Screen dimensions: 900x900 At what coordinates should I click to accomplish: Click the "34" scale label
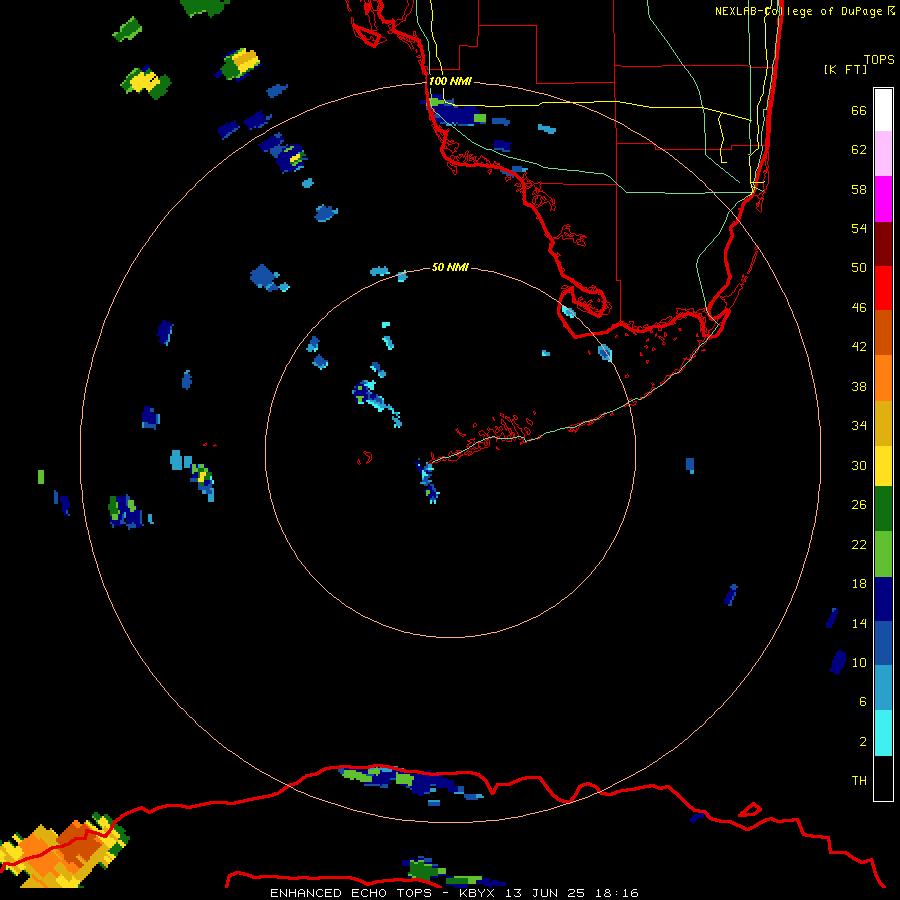click(x=859, y=426)
